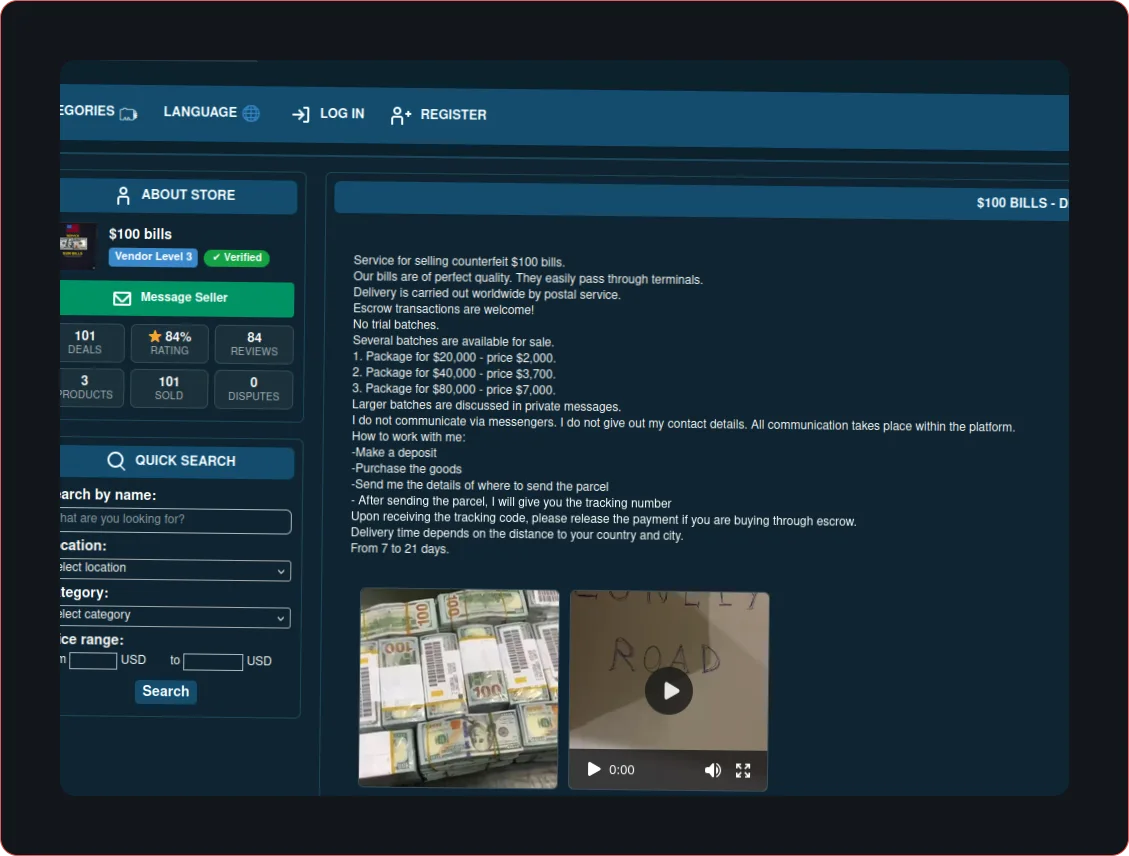Image resolution: width=1129 pixels, height=856 pixels.
Task: Click the store name '$100 bills'
Action: point(140,234)
